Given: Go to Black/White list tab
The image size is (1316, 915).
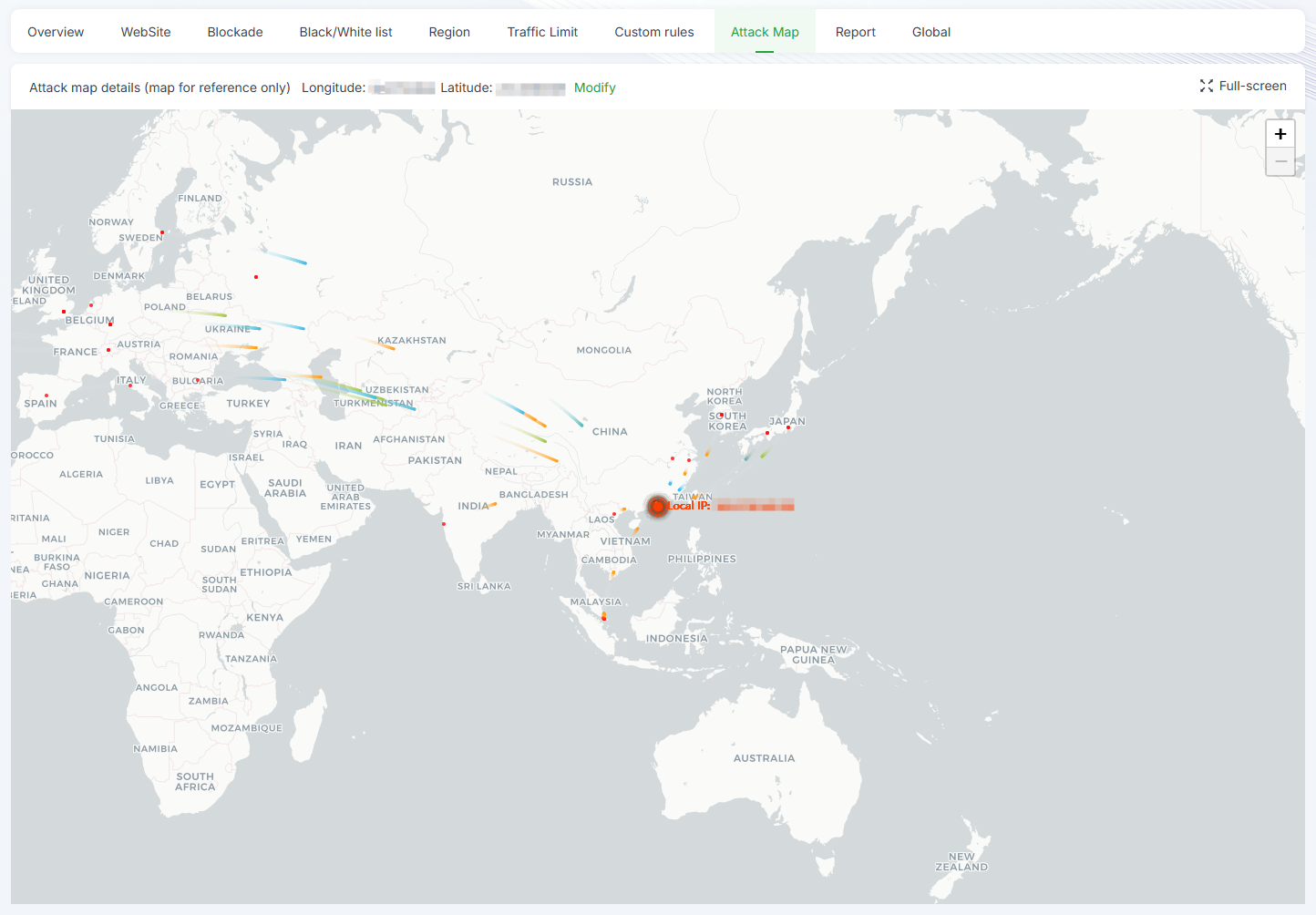Looking at the screenshot, I should pos(345,32).
